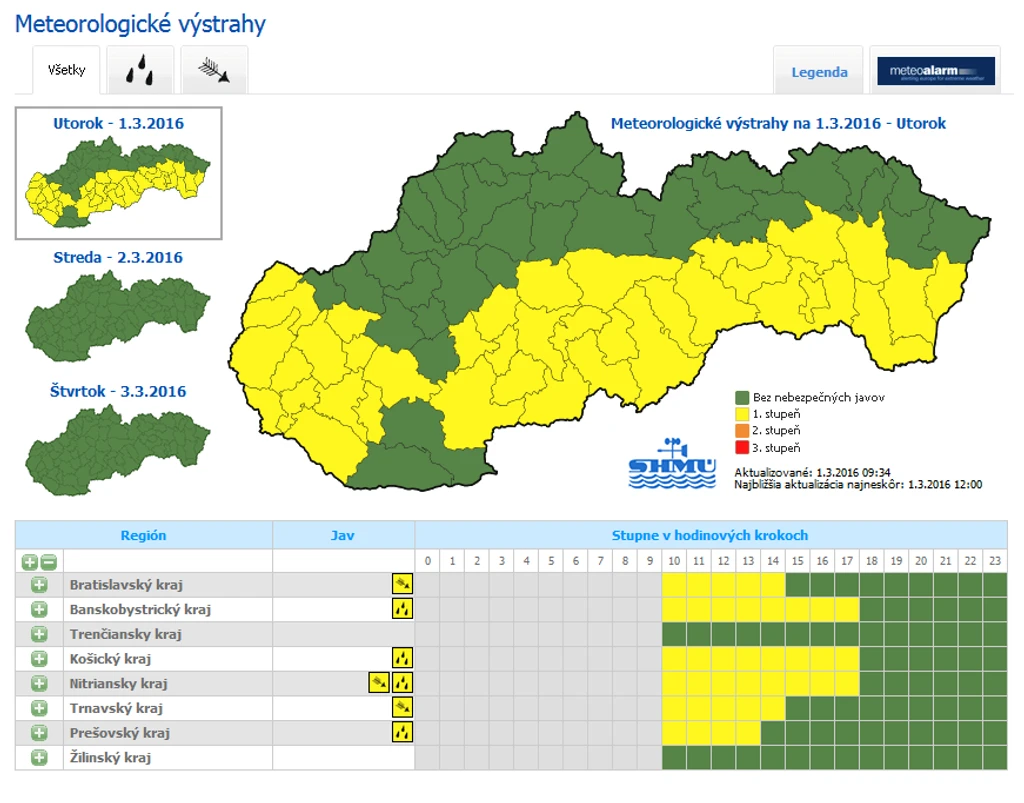The height and width of the screenshot is (803, 1024).
Task: Click the meteoalarm logo button
Action: pyautogui.click(x=936, y=71)
